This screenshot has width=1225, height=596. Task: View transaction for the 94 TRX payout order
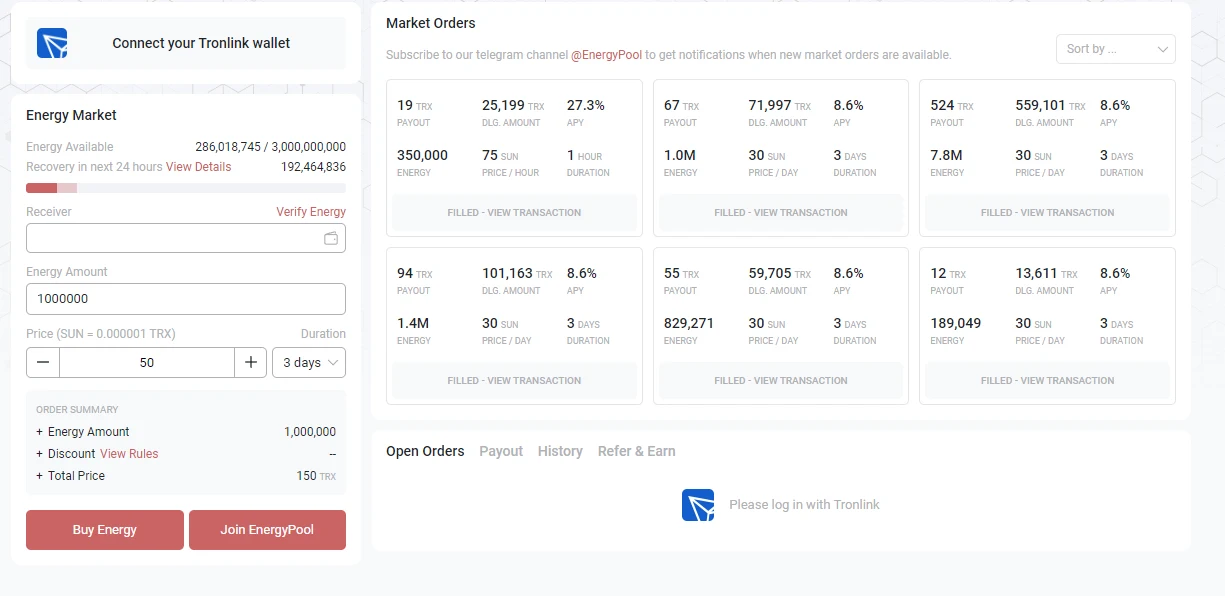(x=514, y=381)
